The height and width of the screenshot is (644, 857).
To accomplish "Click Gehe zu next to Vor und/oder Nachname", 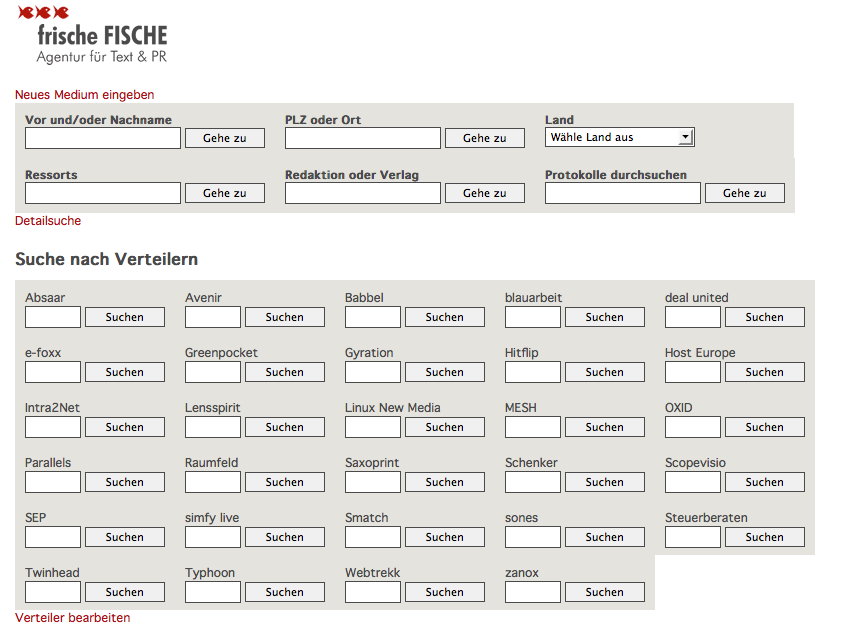I will point(225,138).
